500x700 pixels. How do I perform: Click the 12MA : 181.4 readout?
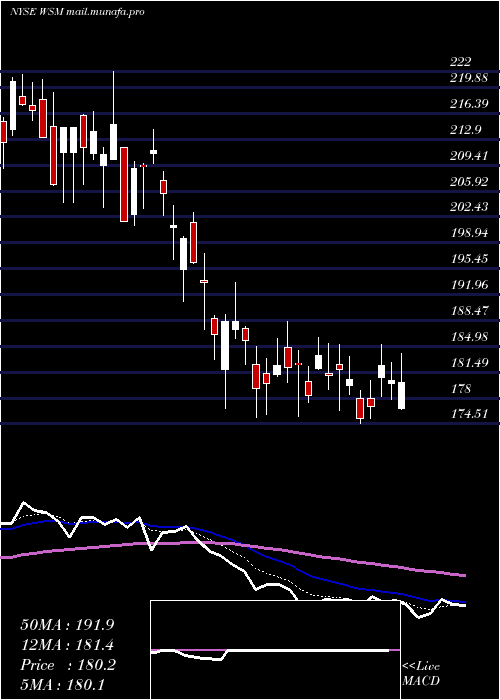pyautogui.click(x=67, y=645)
